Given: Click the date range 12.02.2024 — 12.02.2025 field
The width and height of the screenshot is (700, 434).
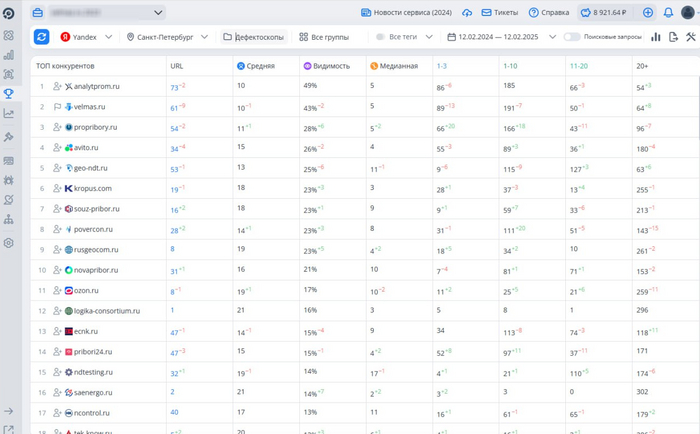Looking at the screenshot, I should point(497,37).
